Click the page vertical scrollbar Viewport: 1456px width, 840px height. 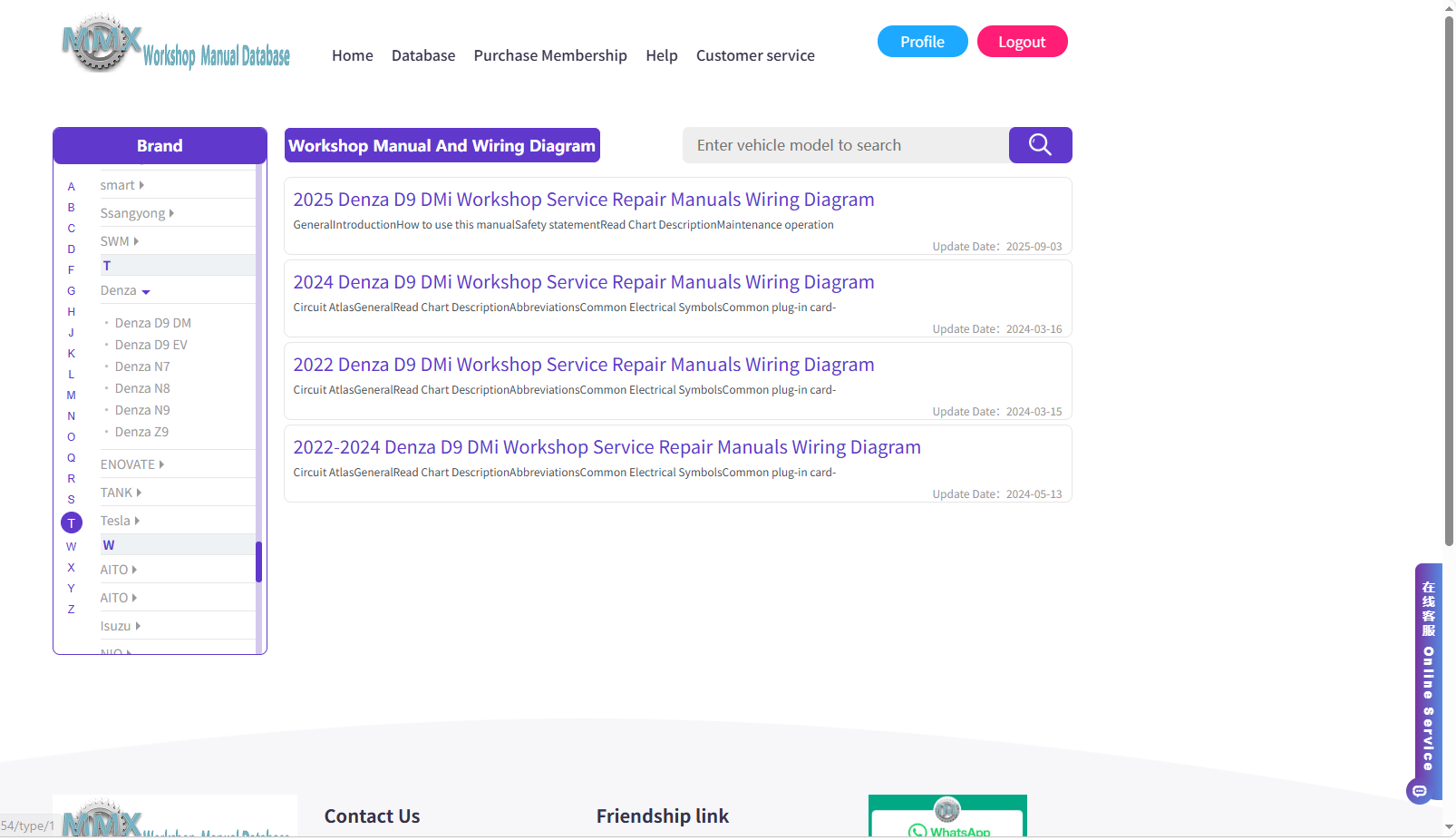1449,281
